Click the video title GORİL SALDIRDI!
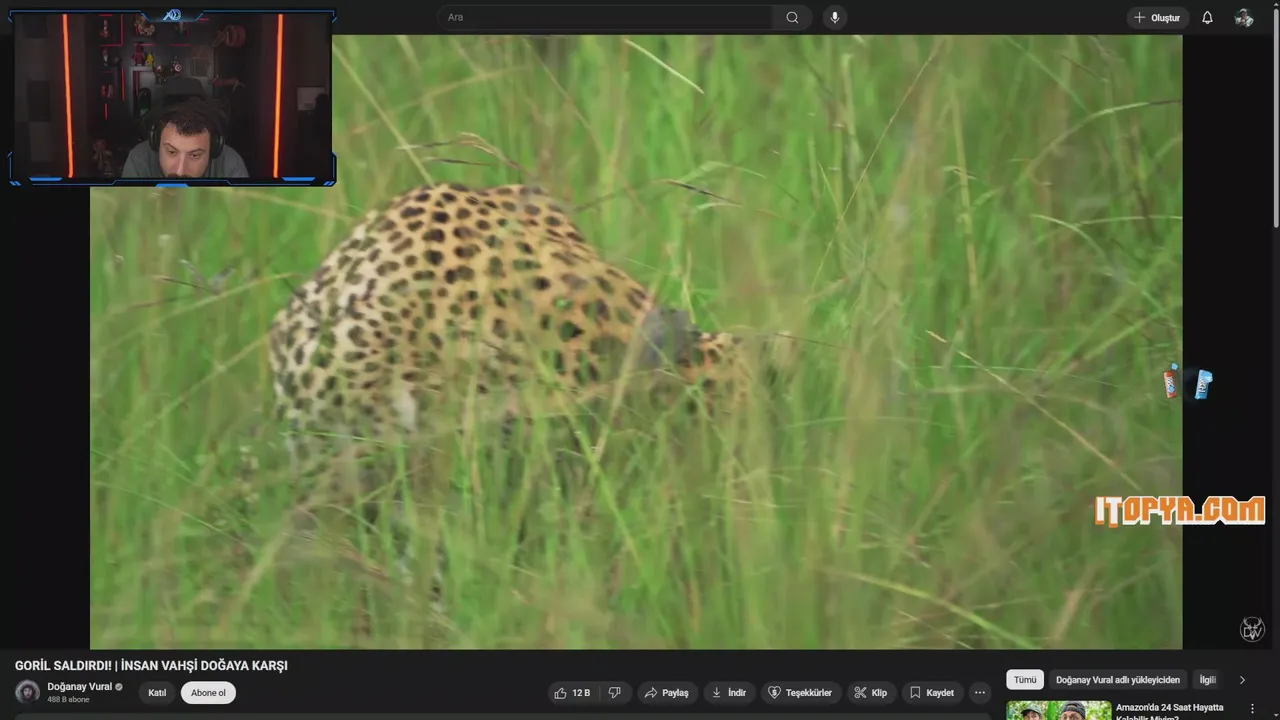This screenshot has width=1280, height=720. [x=151, y=666]
